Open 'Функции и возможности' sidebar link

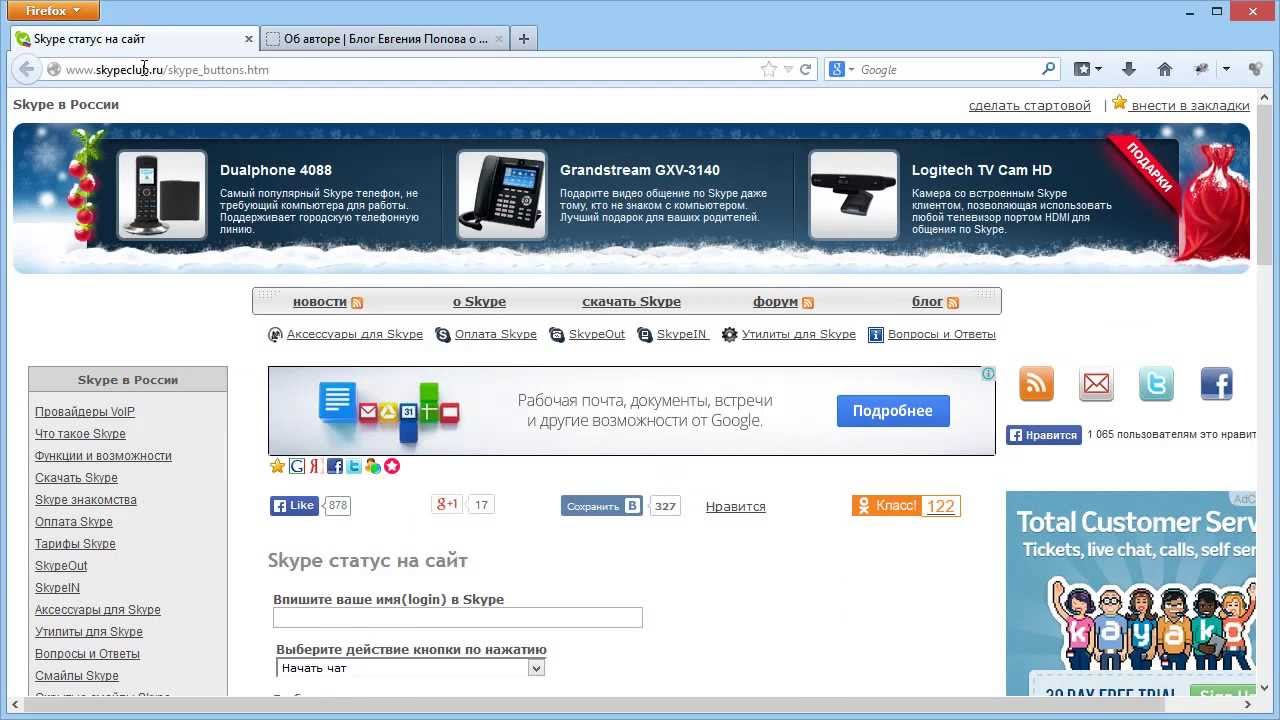(103, 456)
